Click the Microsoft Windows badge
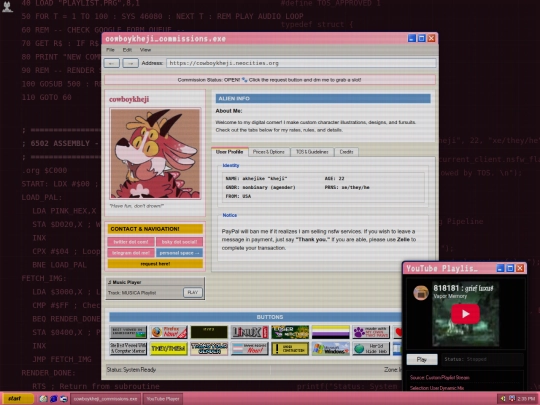This screenshot has width=540, height=405. (x=331, y=349)
